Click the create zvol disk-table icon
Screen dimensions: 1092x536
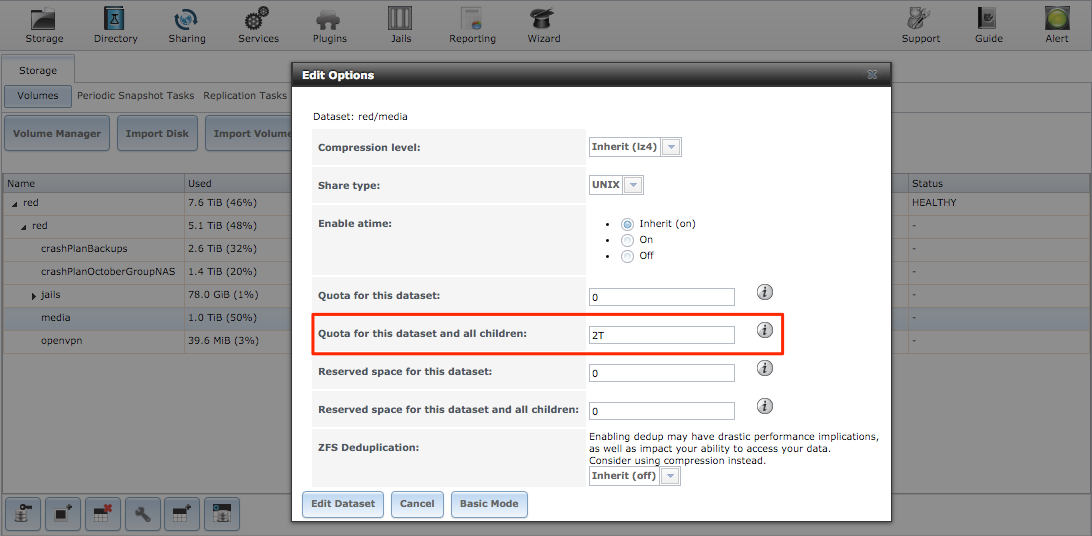[222, 514]
